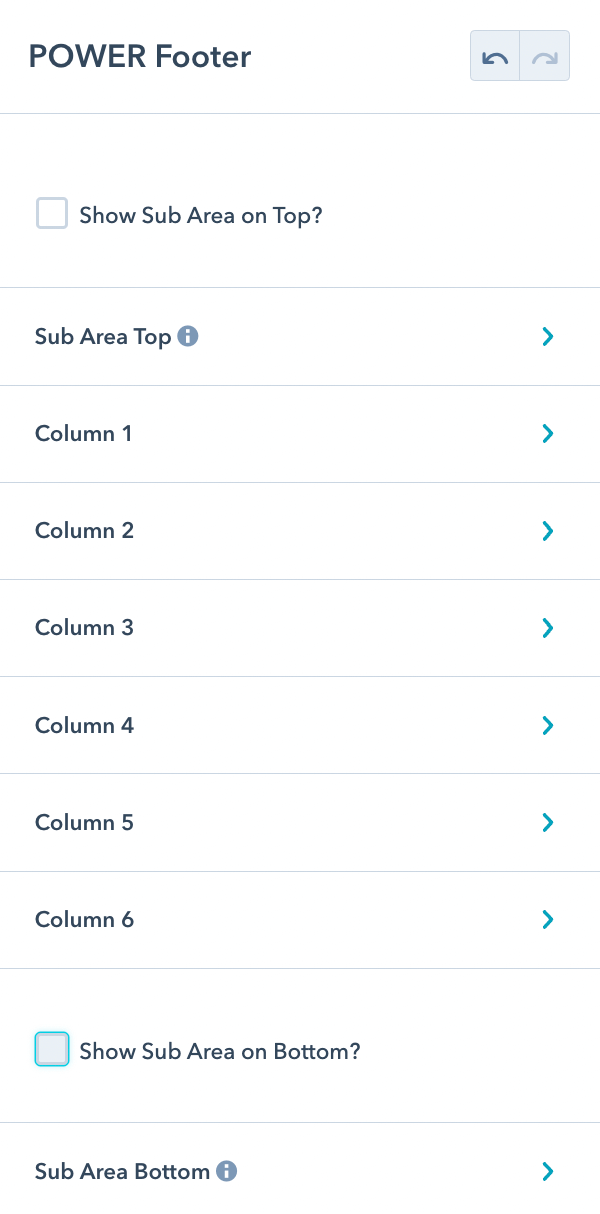Click the 'Show Sub Area on Bottom?' label
The height and width of the screenshot is (1214, 600).
(219, 1051)
